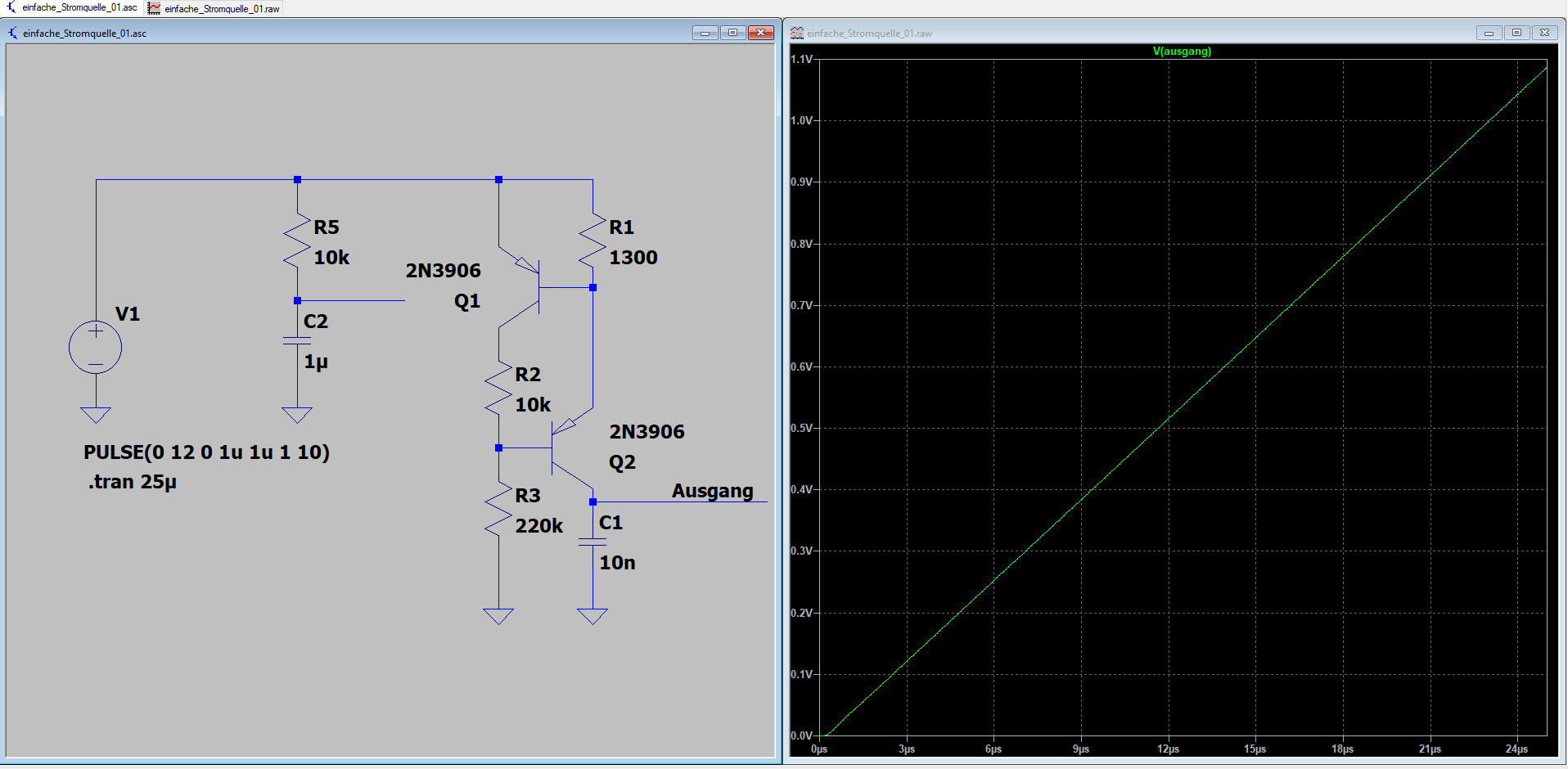The height and width of the screenshot is (769, 1568).
Task: Click the R3 220k value text
Action: point(539,526)
